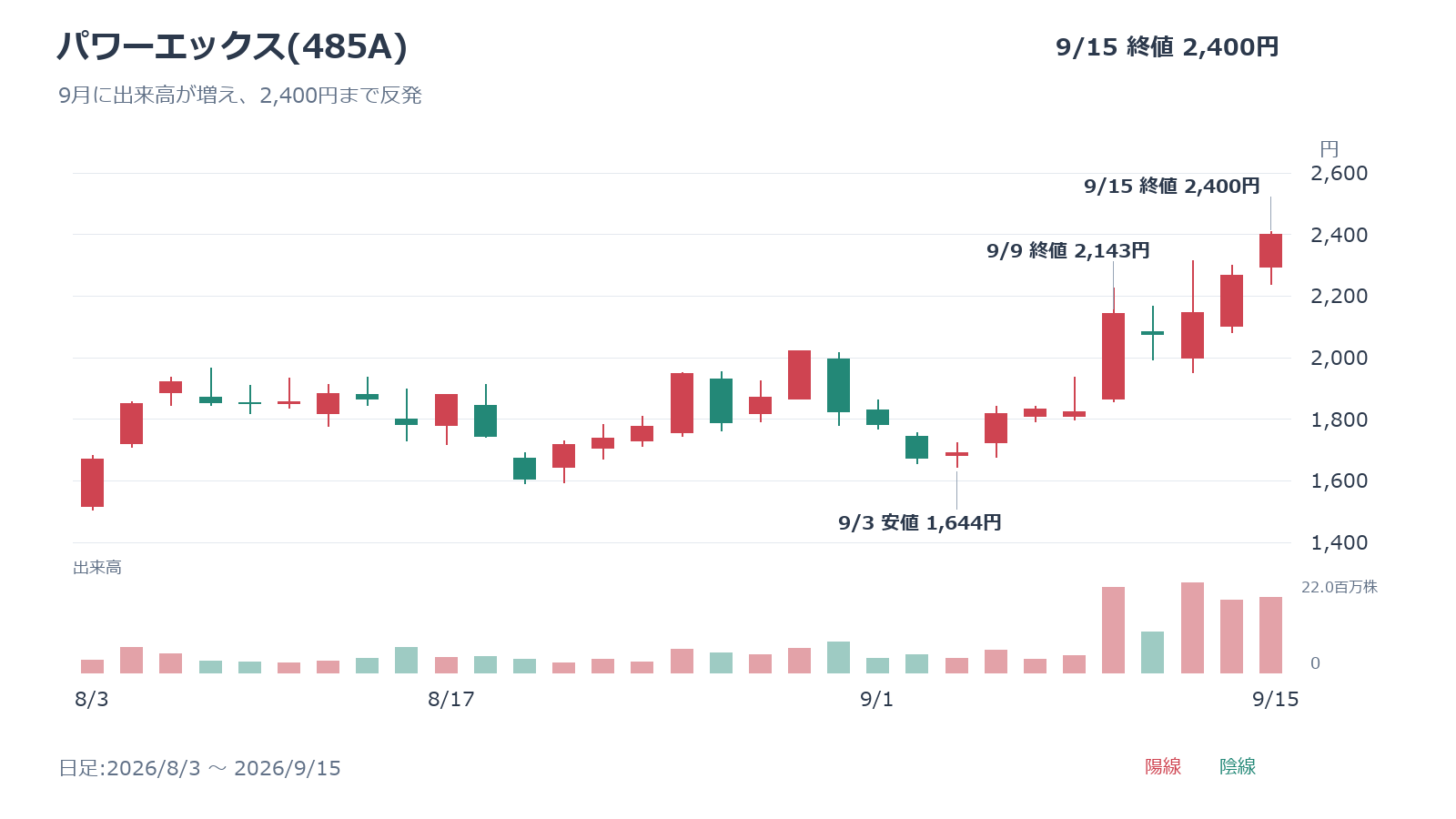1456x819 pixels.
Task: Click the 1,400 price axis label
Action: 1339,542
